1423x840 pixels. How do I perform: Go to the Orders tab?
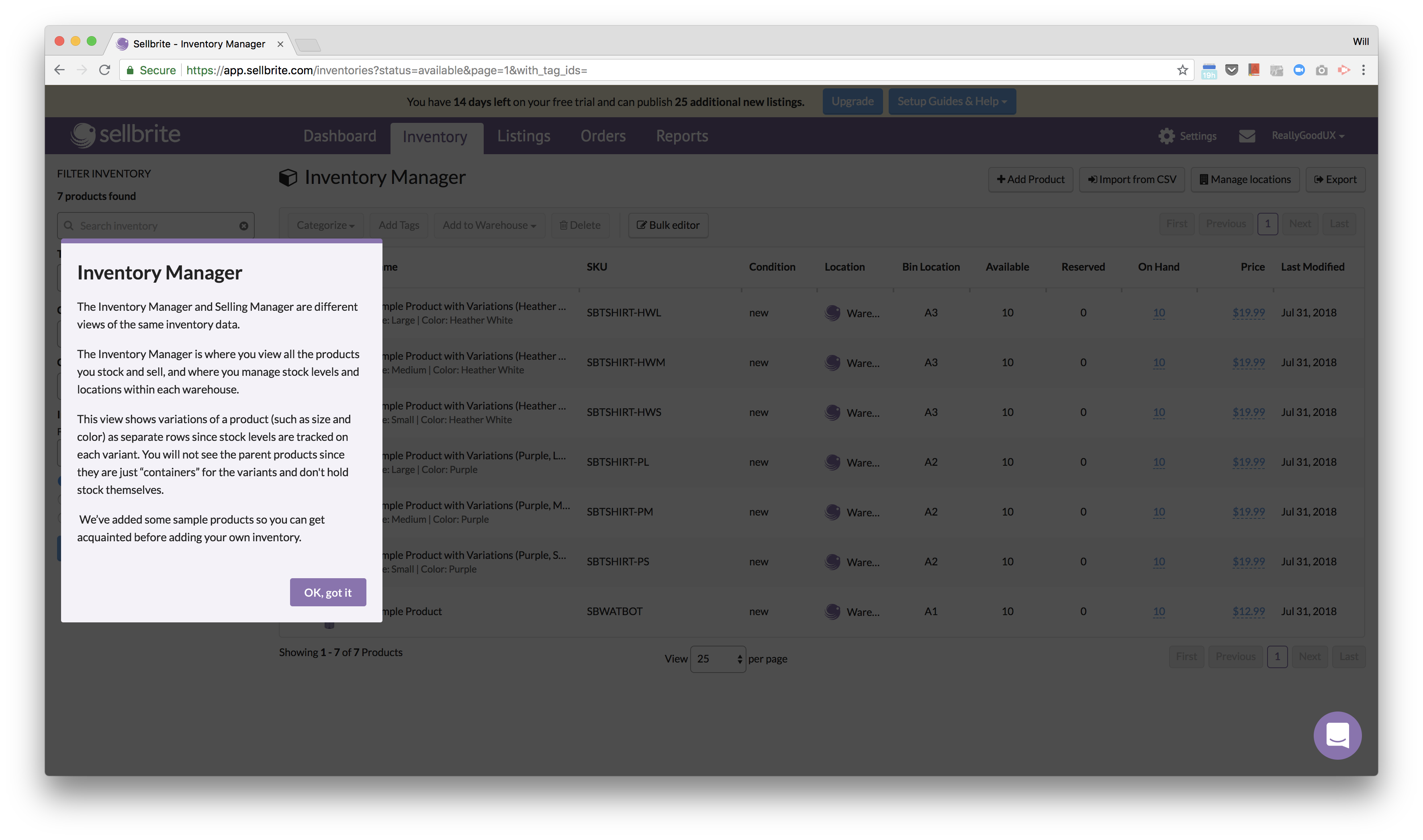click(603, 136)
